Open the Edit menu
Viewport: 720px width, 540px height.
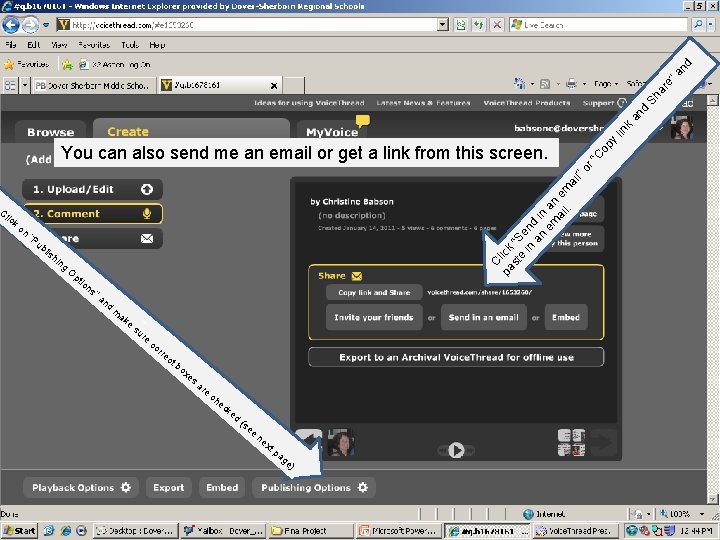point(34,45)
